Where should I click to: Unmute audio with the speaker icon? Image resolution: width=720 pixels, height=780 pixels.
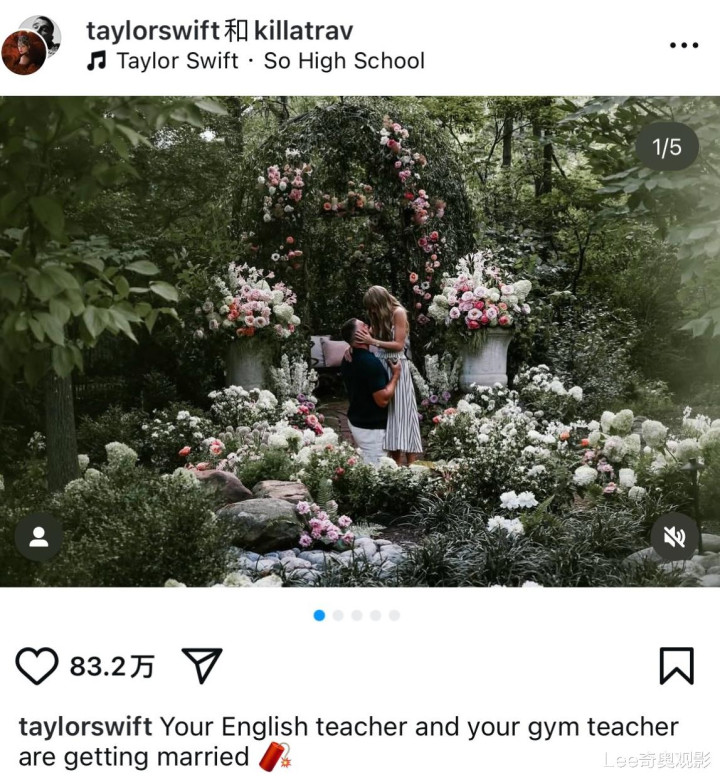pos(675,537)
